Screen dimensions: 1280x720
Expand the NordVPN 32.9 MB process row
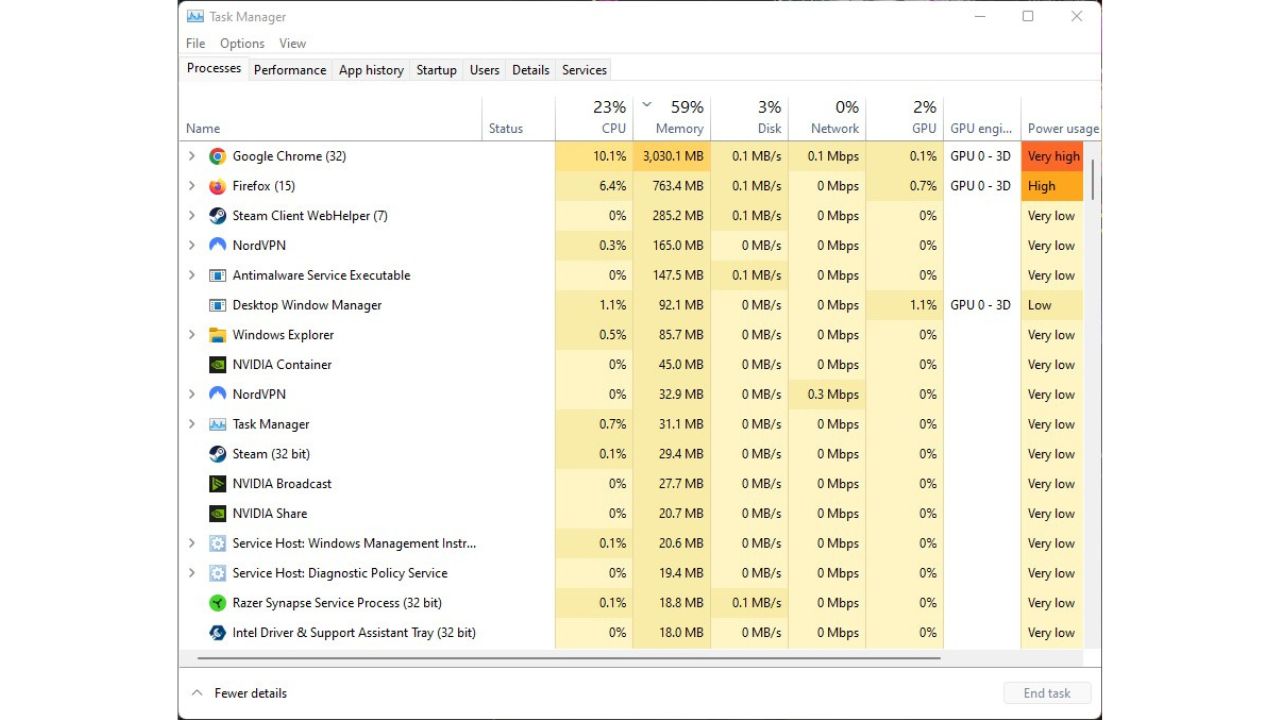click(192, 394)
